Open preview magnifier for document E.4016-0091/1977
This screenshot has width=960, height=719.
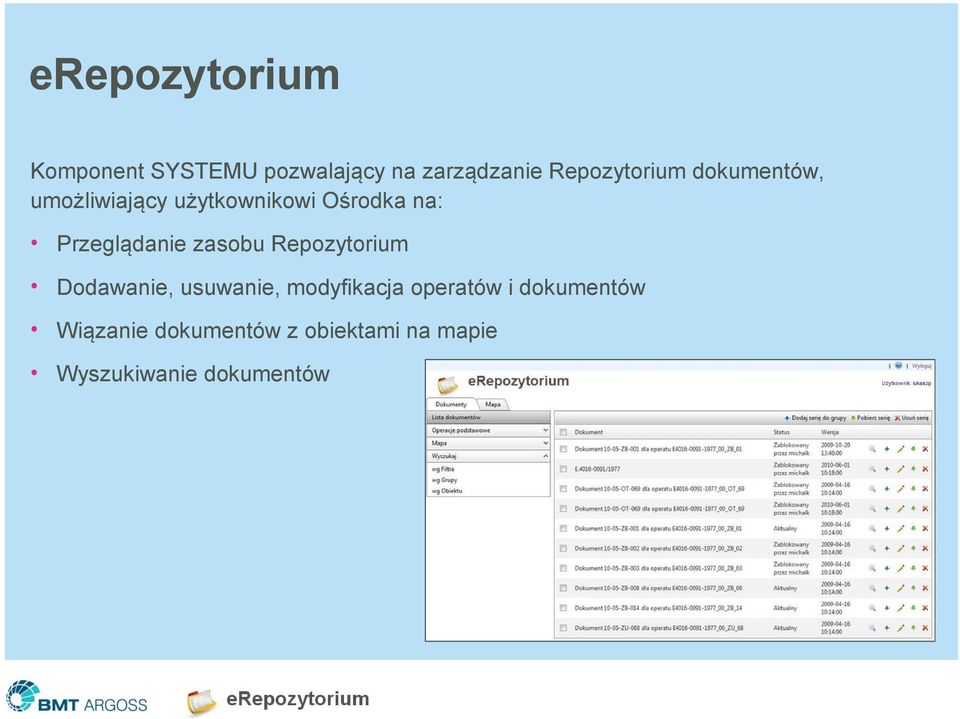click(x=872, y=469)
